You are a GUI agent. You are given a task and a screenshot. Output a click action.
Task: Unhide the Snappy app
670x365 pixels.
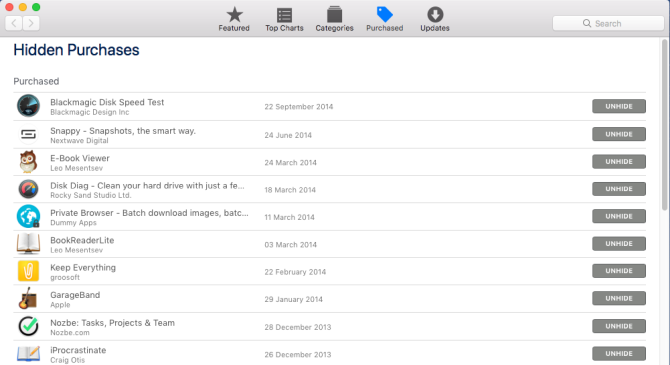click(x=619, y=134)
